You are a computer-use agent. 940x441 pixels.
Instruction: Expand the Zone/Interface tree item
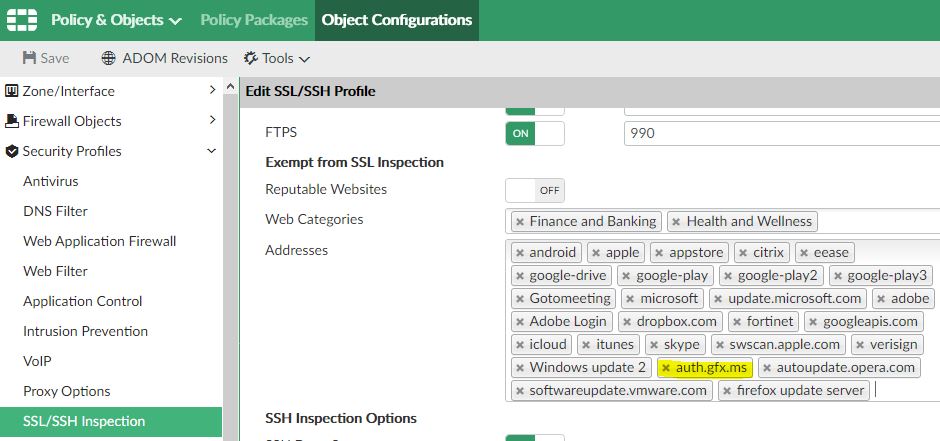click(212, 91)
